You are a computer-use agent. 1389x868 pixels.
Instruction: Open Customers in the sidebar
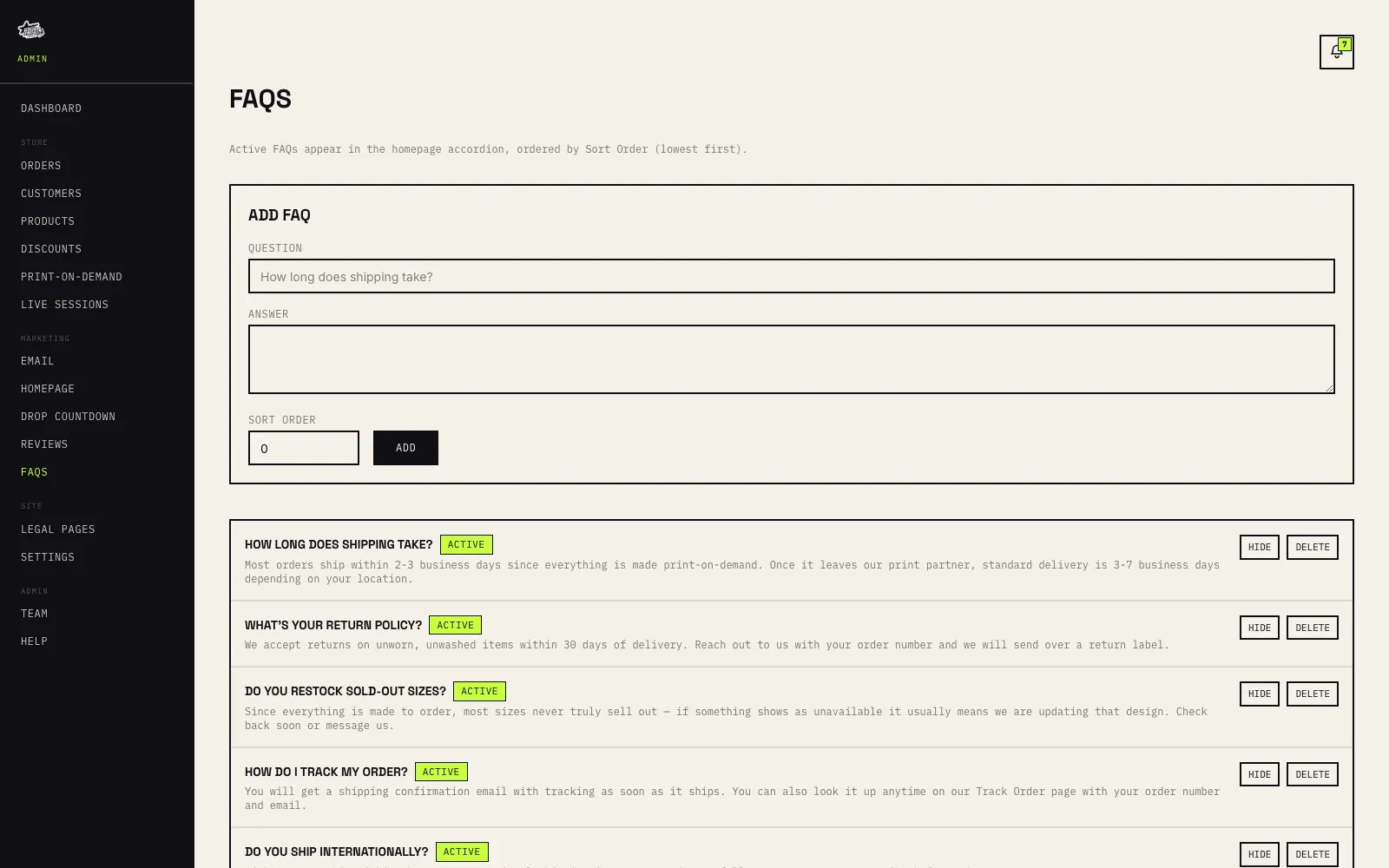51,194
